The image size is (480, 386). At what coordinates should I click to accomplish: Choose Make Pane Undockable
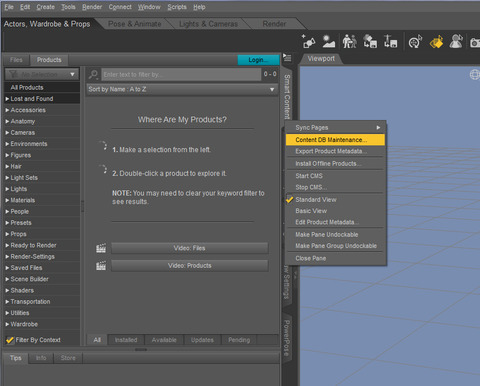click(336, 235)
